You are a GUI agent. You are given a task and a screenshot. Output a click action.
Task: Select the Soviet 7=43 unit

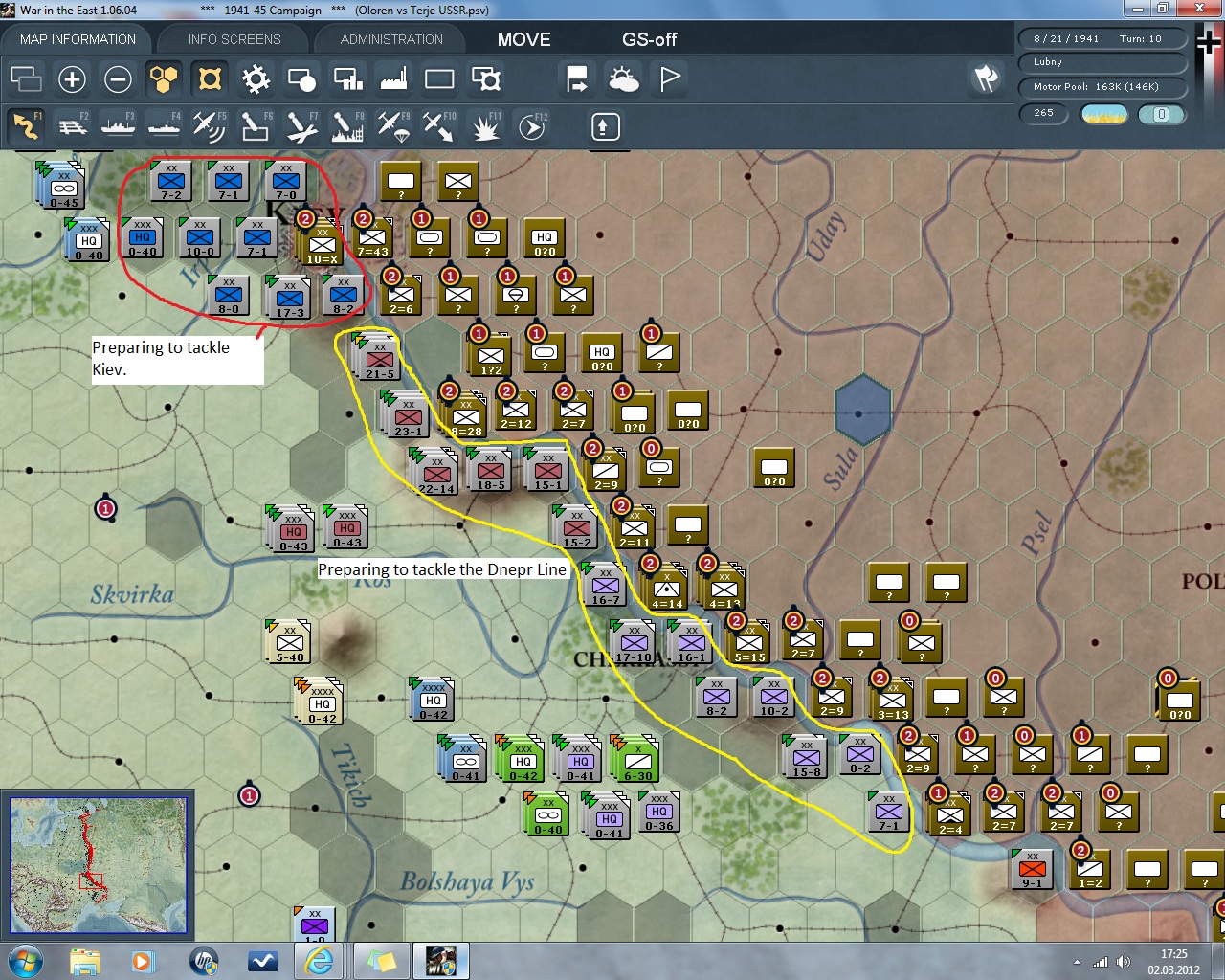371,236
